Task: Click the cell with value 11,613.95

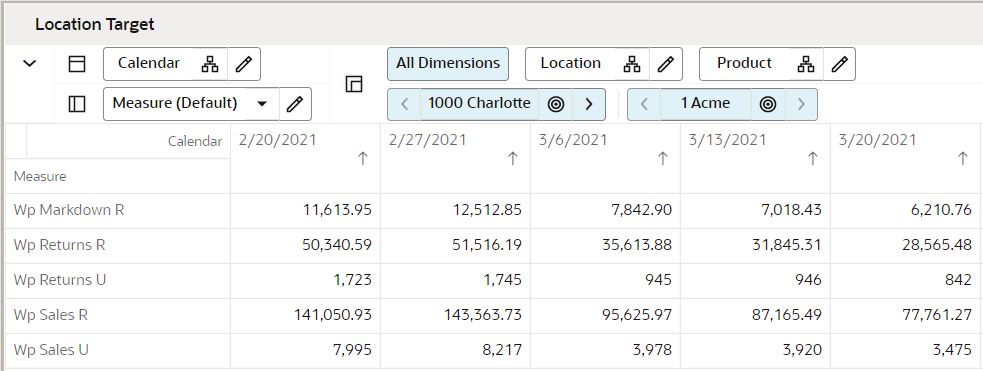Action: click(x=305, y=211)
